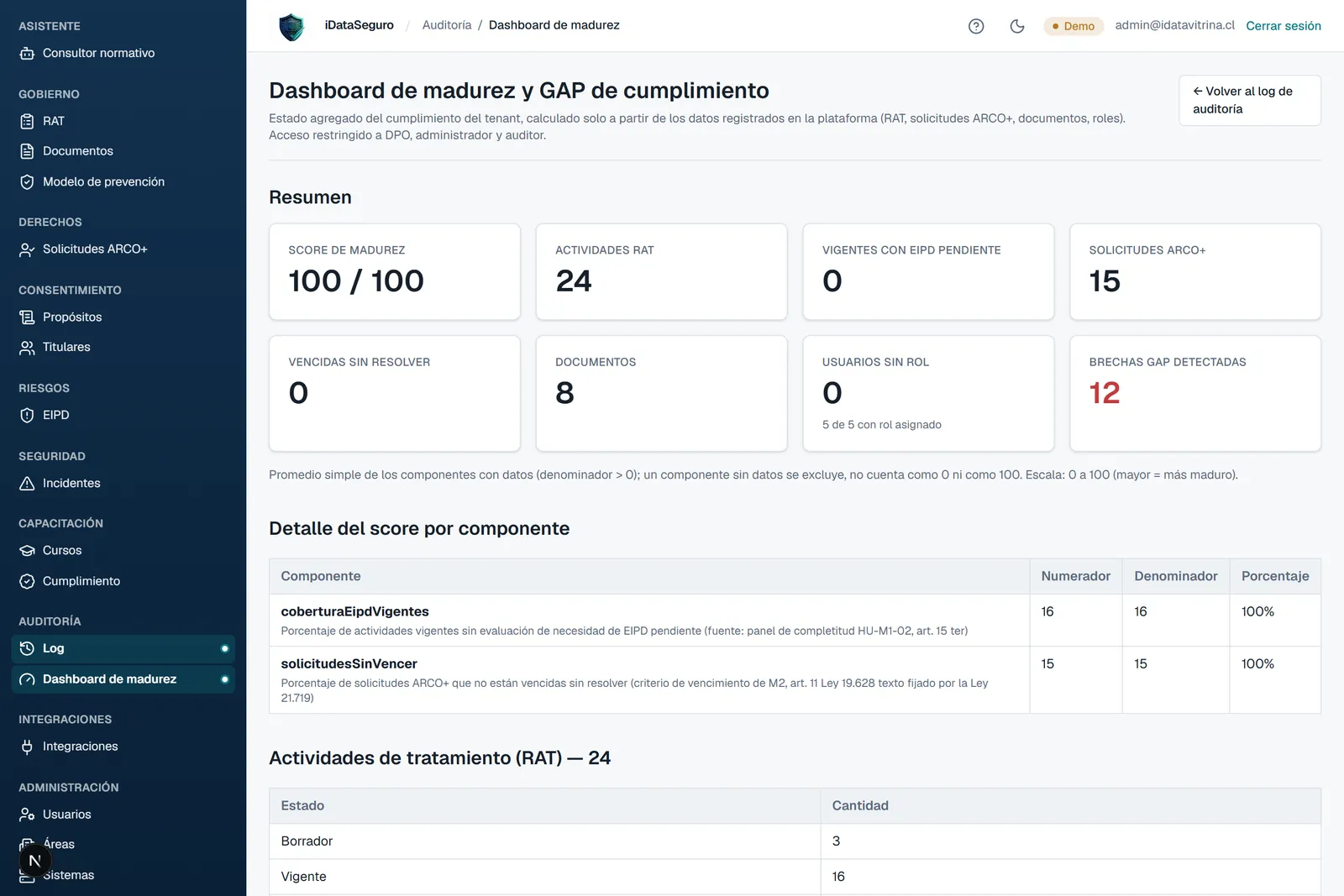Click the Cantidad column header
1344x896 pixels.
tap(1070, 805)
